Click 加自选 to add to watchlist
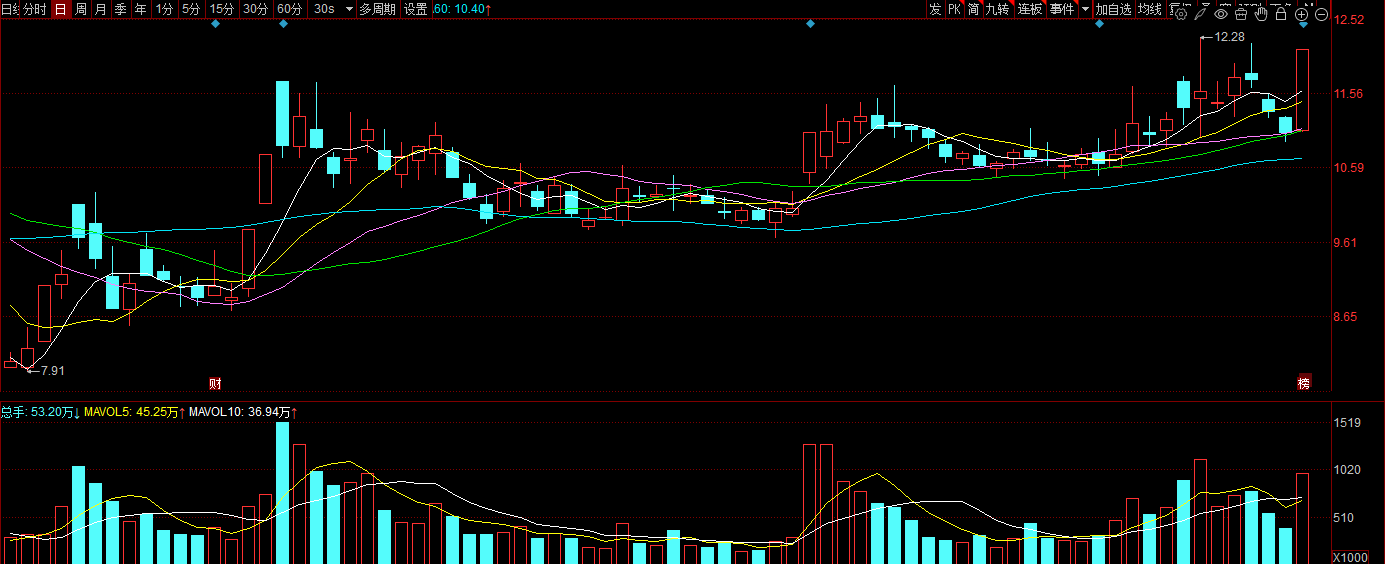The image size is (1385, 564). [x=1114, y=9]
